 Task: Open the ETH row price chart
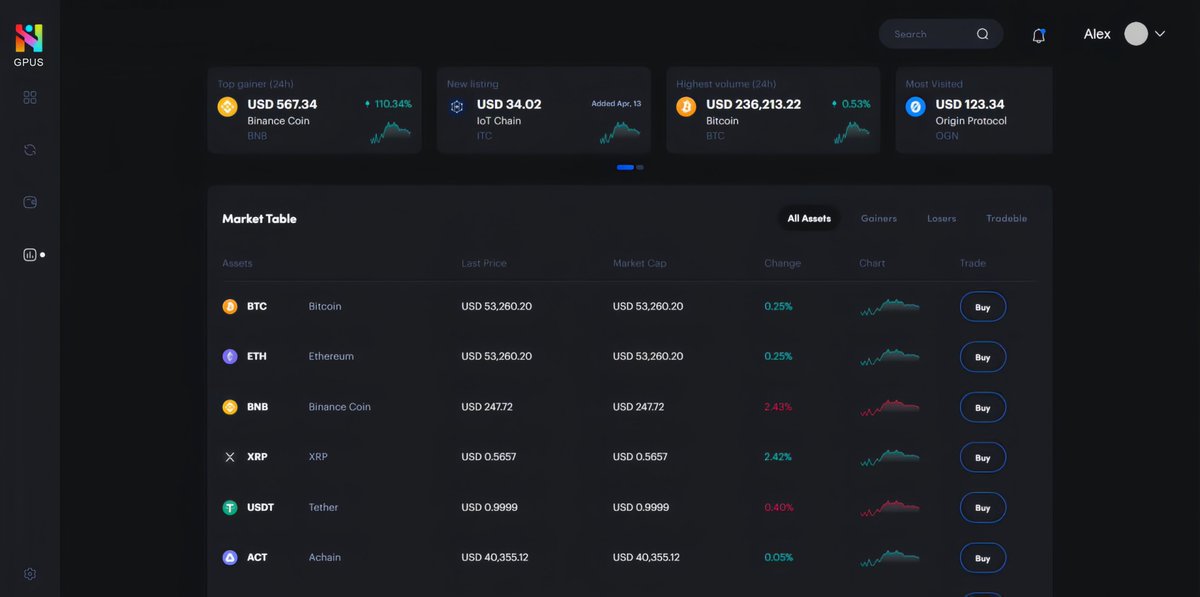tap(890, 357)
